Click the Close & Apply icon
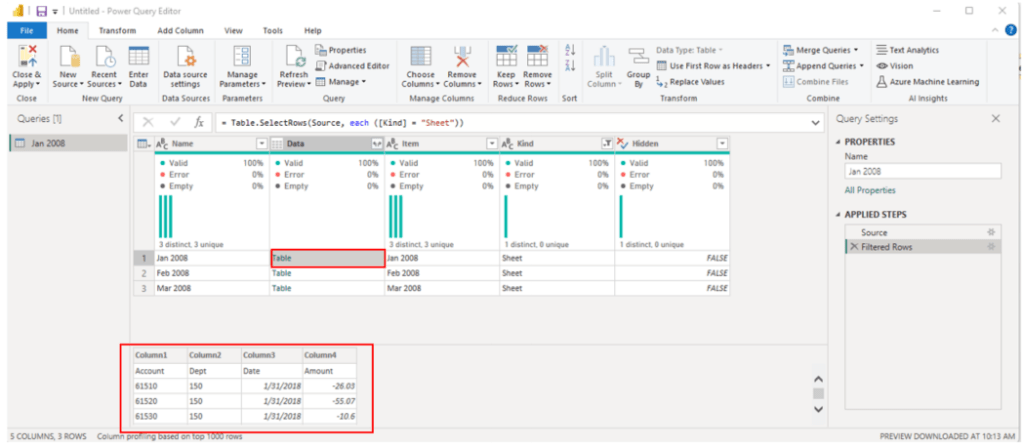 [26, 56]
